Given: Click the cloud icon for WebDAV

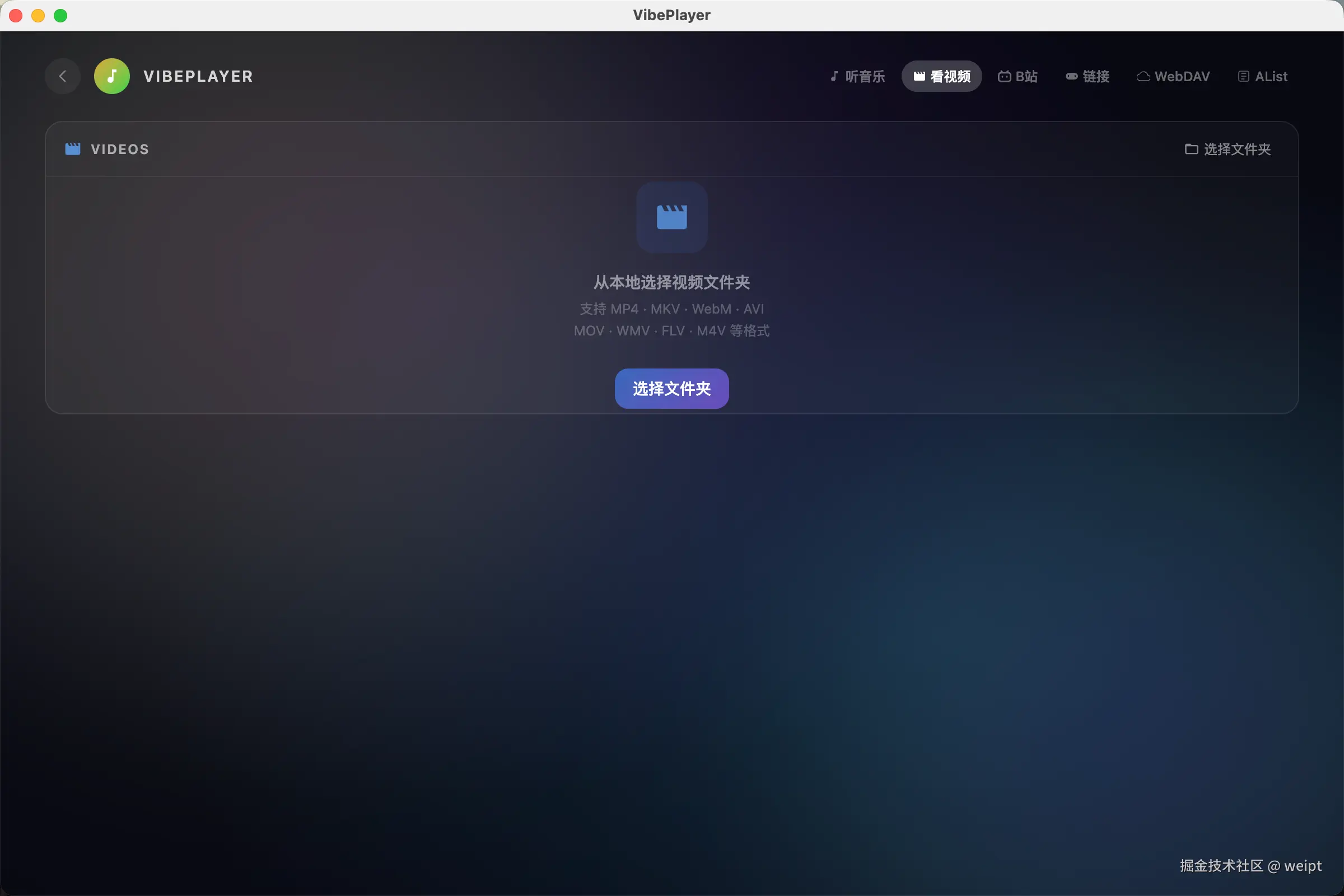Looking at the screenshot, I should pos(1143,76).
